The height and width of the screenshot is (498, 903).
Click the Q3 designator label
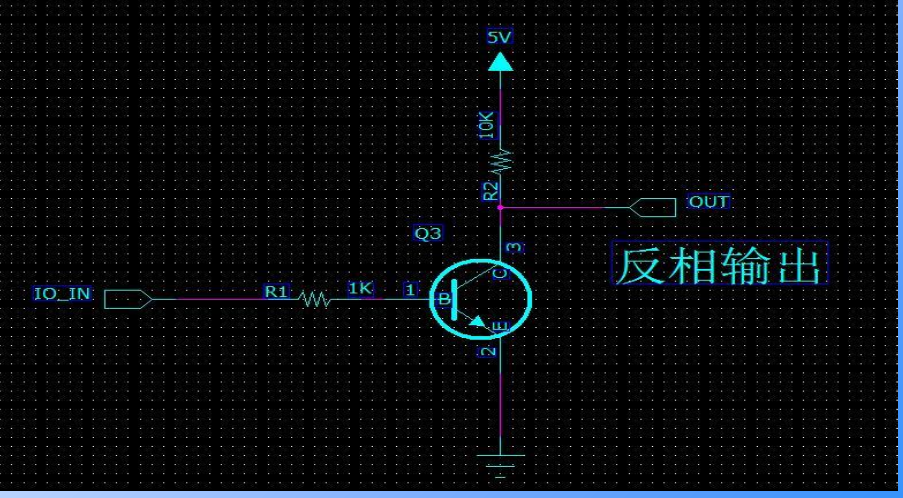pyautogui.click(x=428, y=233)
